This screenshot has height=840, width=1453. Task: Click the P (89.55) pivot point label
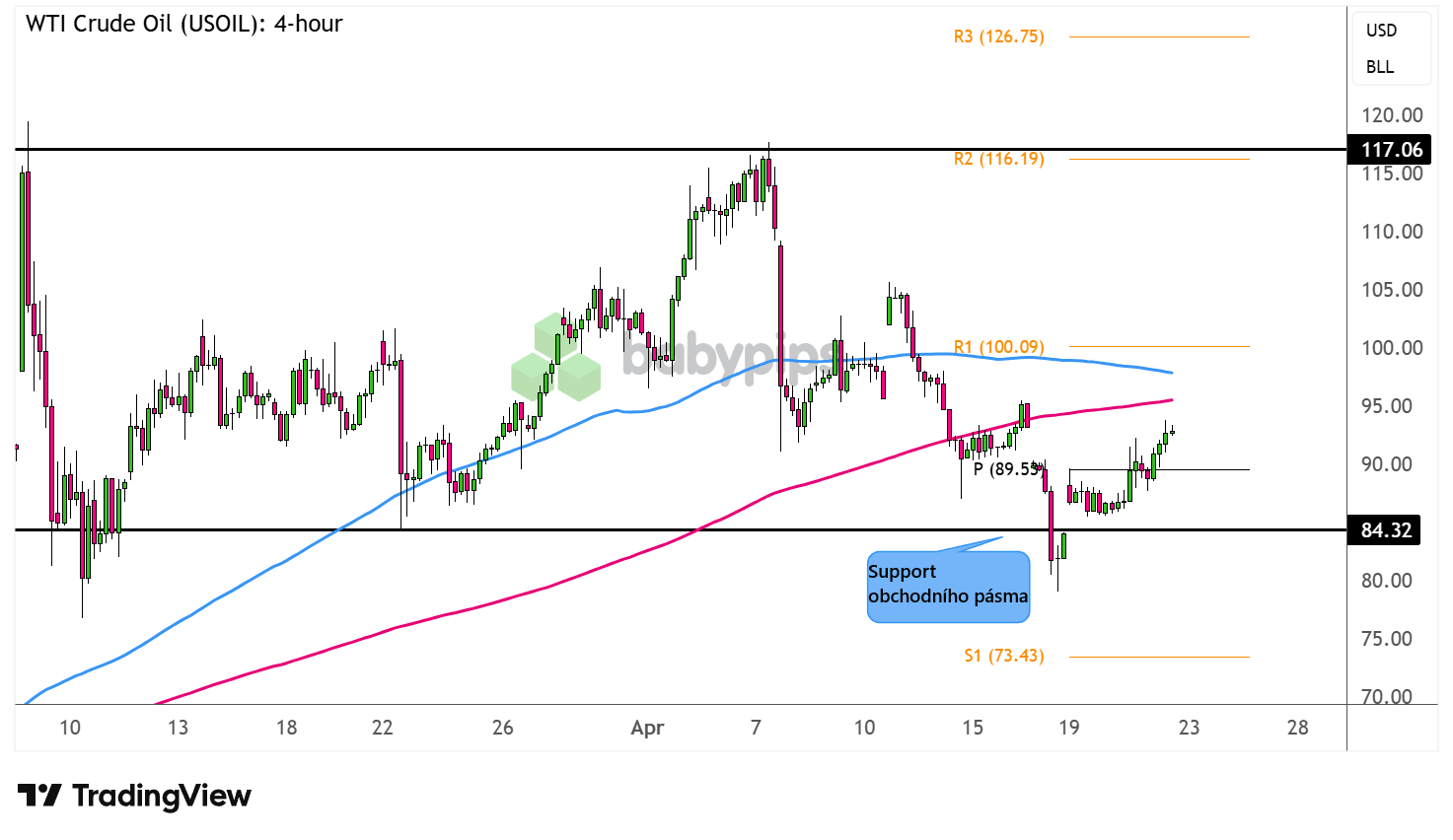1006,469
